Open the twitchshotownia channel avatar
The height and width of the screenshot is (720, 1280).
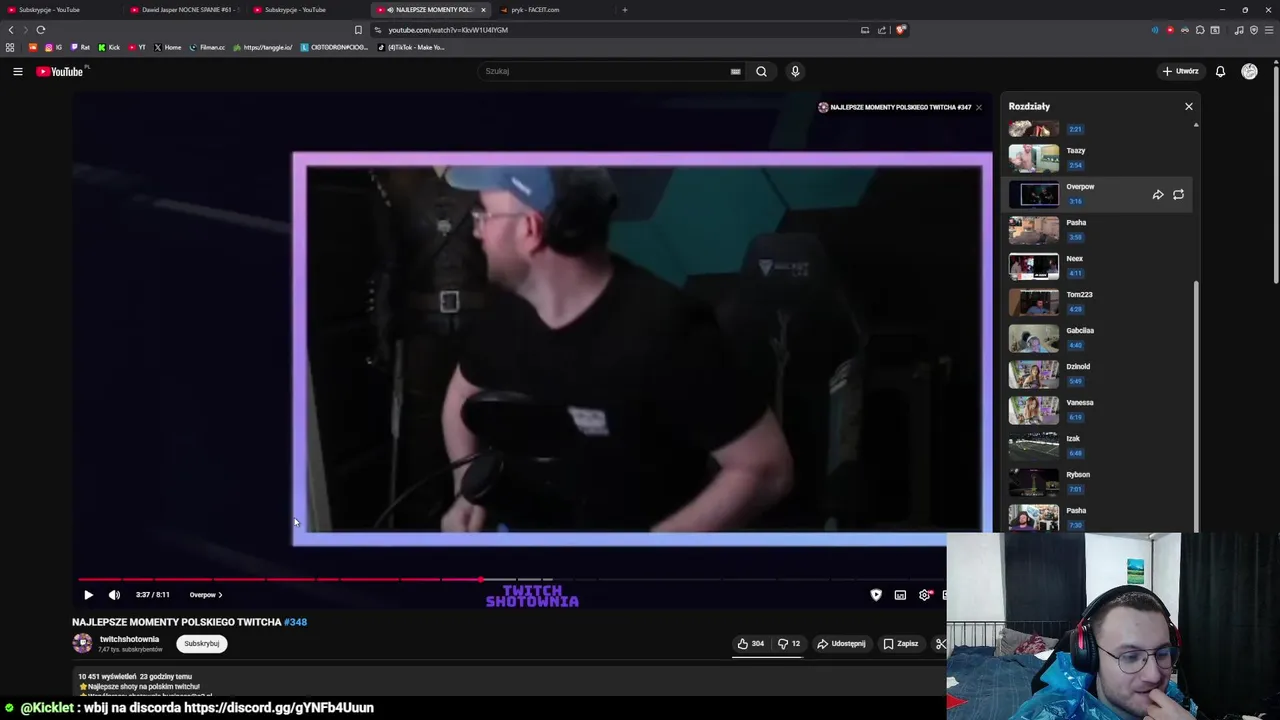(82, 644)
